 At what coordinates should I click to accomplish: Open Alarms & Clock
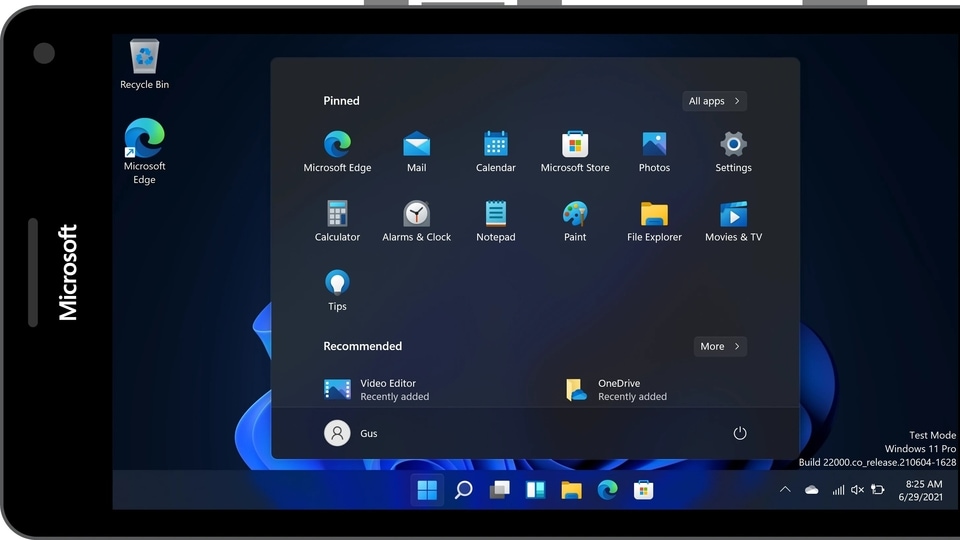click(416, 221)
